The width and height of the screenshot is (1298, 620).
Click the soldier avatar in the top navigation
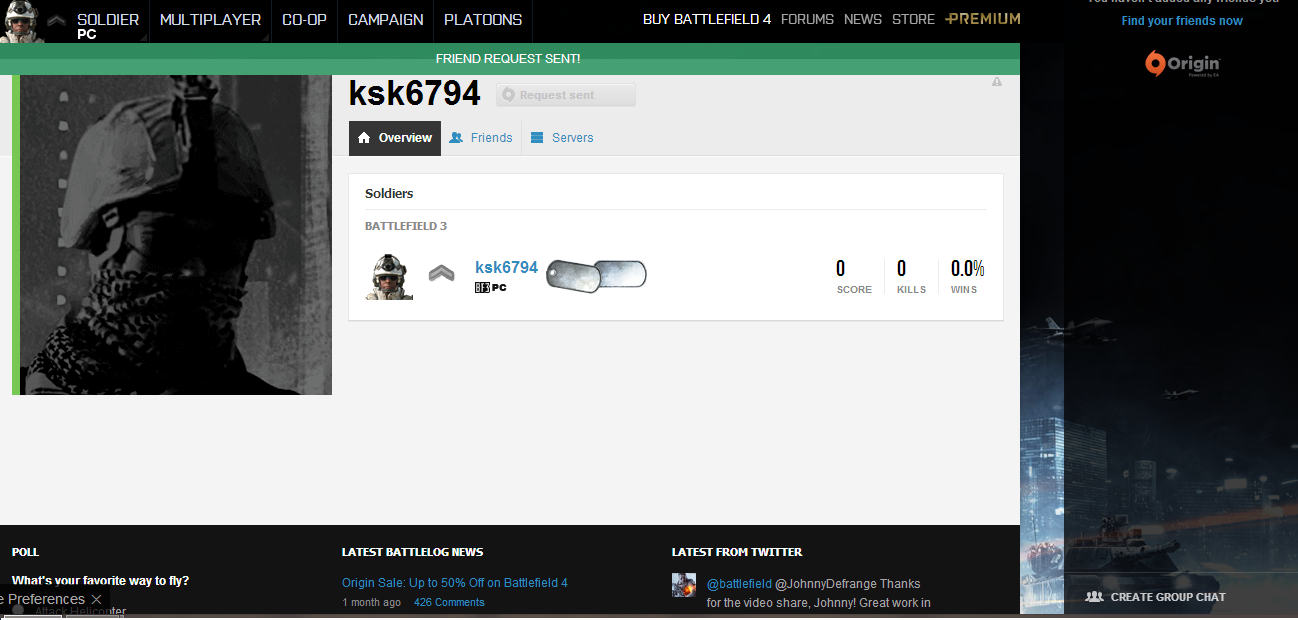(x=21, y=21)
